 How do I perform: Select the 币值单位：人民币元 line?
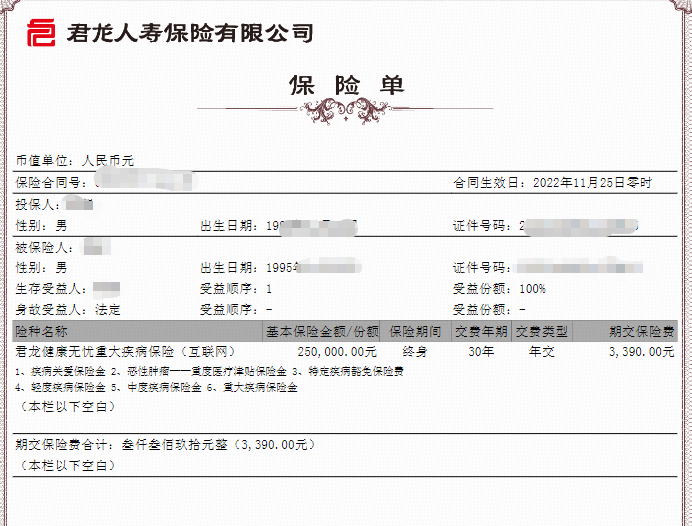click(x=74, y=160)
